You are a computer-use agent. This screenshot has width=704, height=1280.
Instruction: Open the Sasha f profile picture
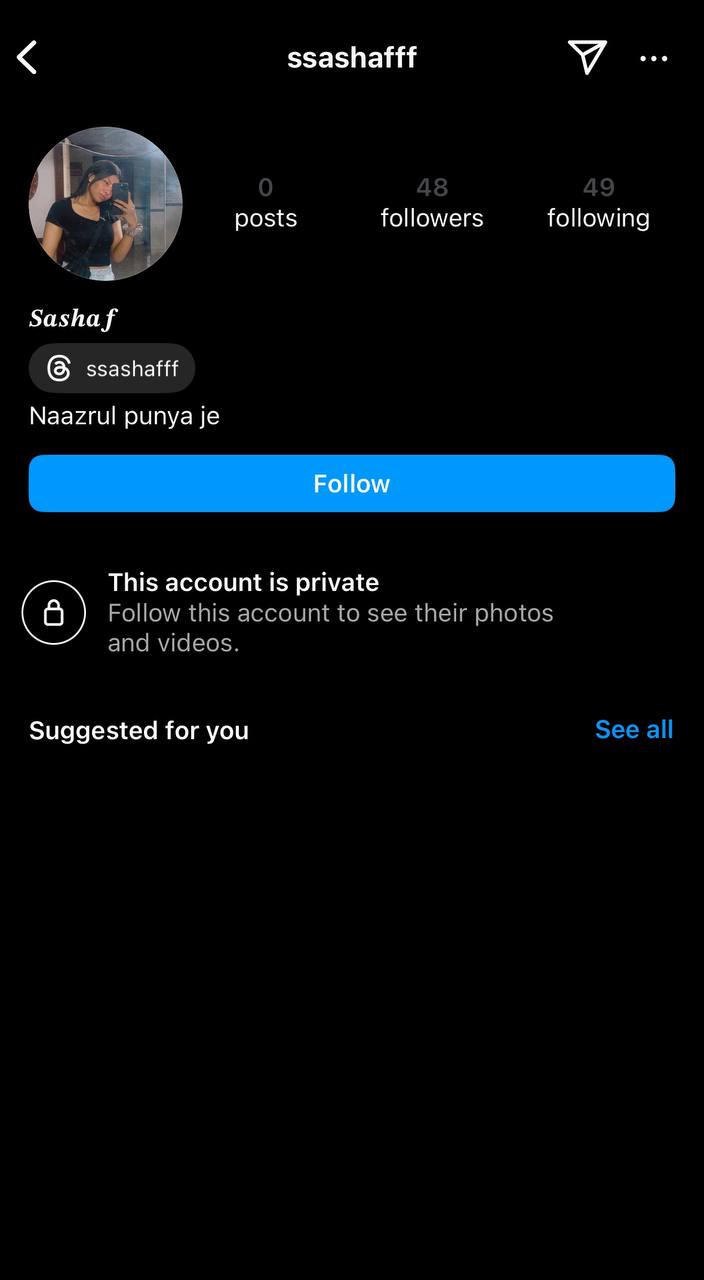[x=106, y=204]
